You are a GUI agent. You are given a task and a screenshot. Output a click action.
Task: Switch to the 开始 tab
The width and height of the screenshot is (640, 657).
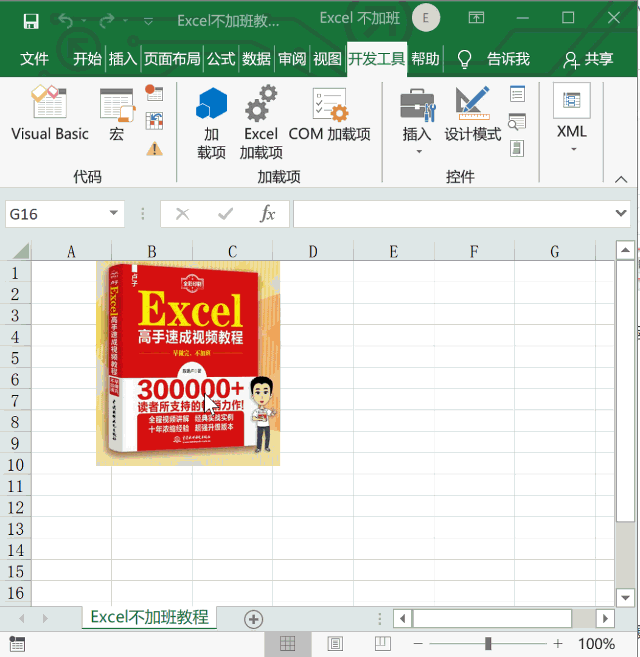tap(87, 59)
